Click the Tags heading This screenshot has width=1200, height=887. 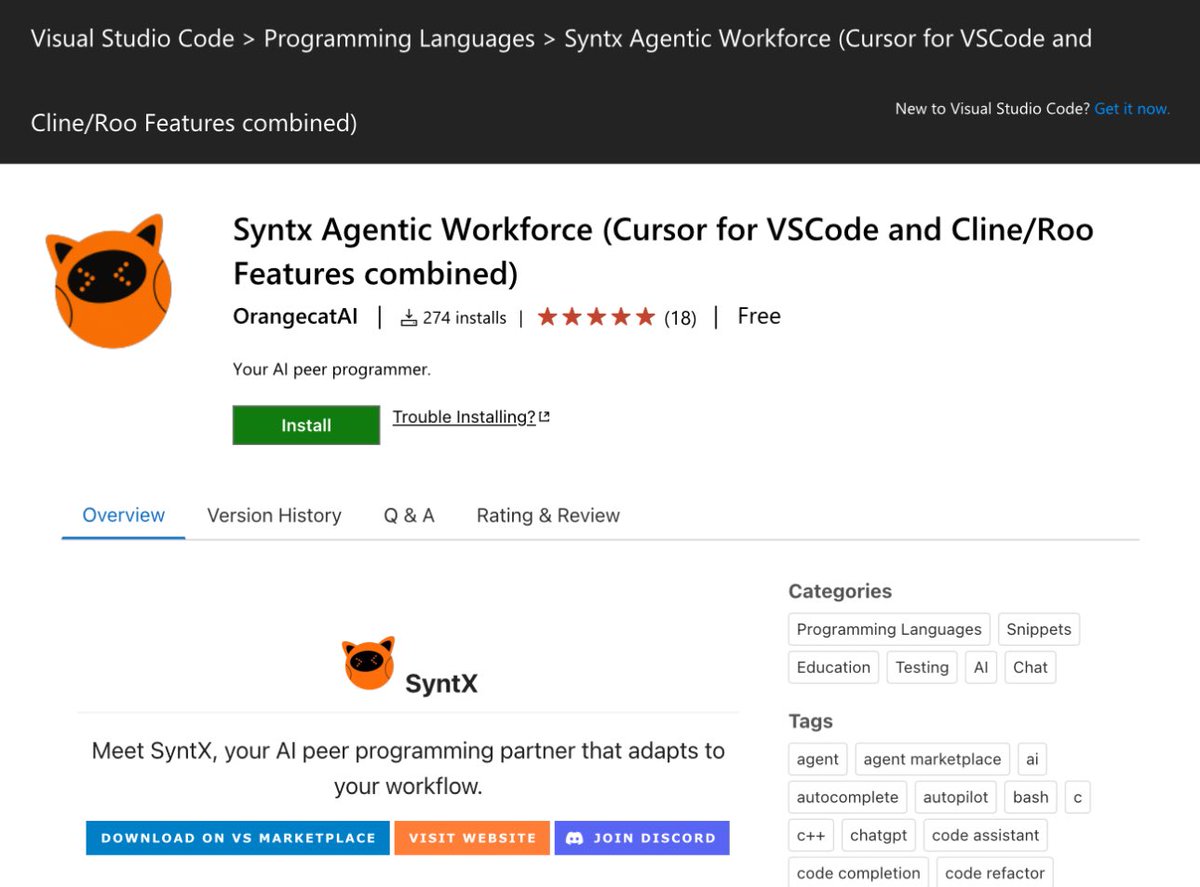[811, 721]
